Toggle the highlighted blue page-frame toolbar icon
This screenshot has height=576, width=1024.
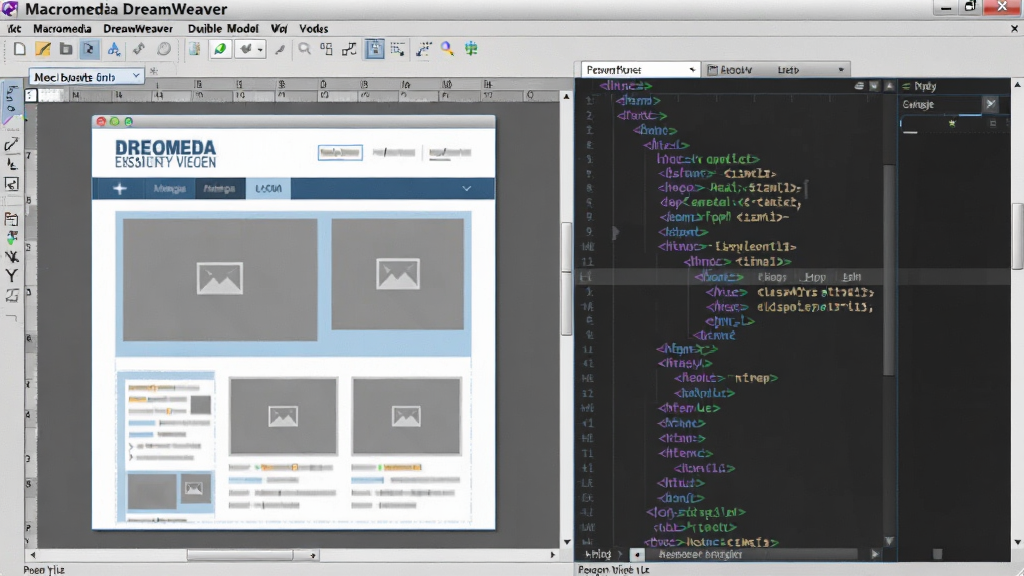(374, 49)
